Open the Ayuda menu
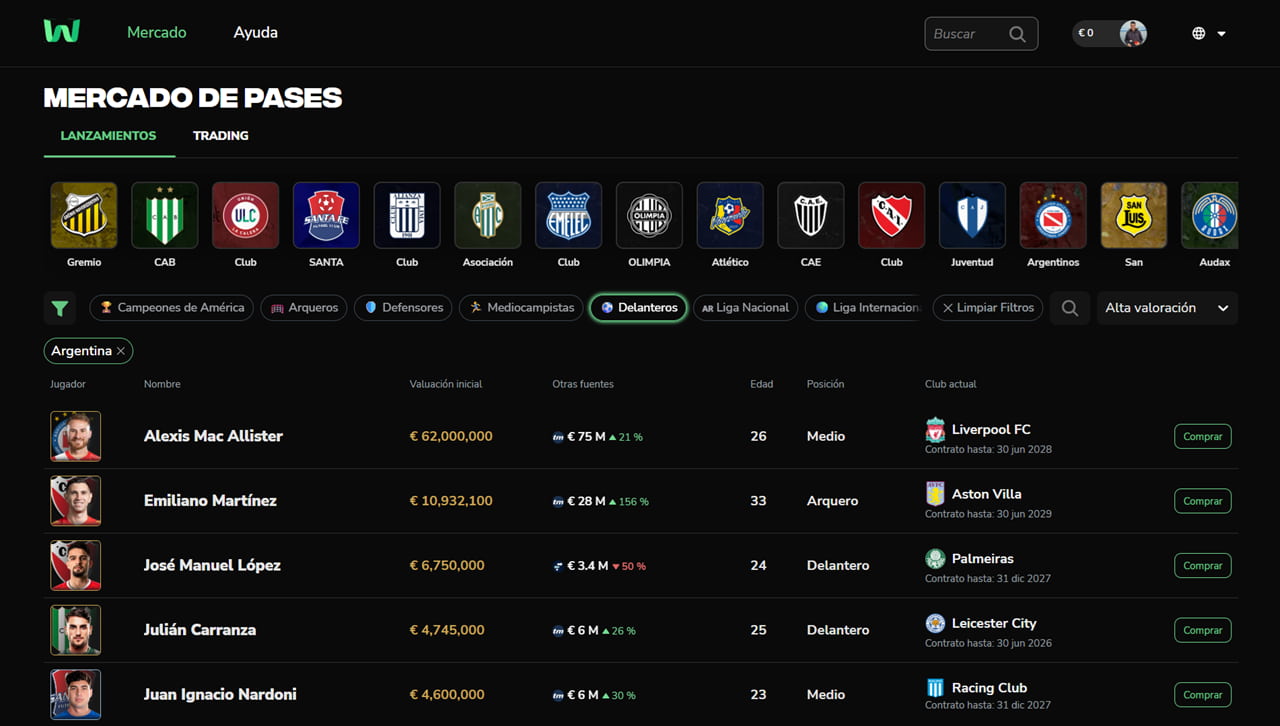Image resolution: width=1280 pixels, height=726 pixels. pos(255,33)
